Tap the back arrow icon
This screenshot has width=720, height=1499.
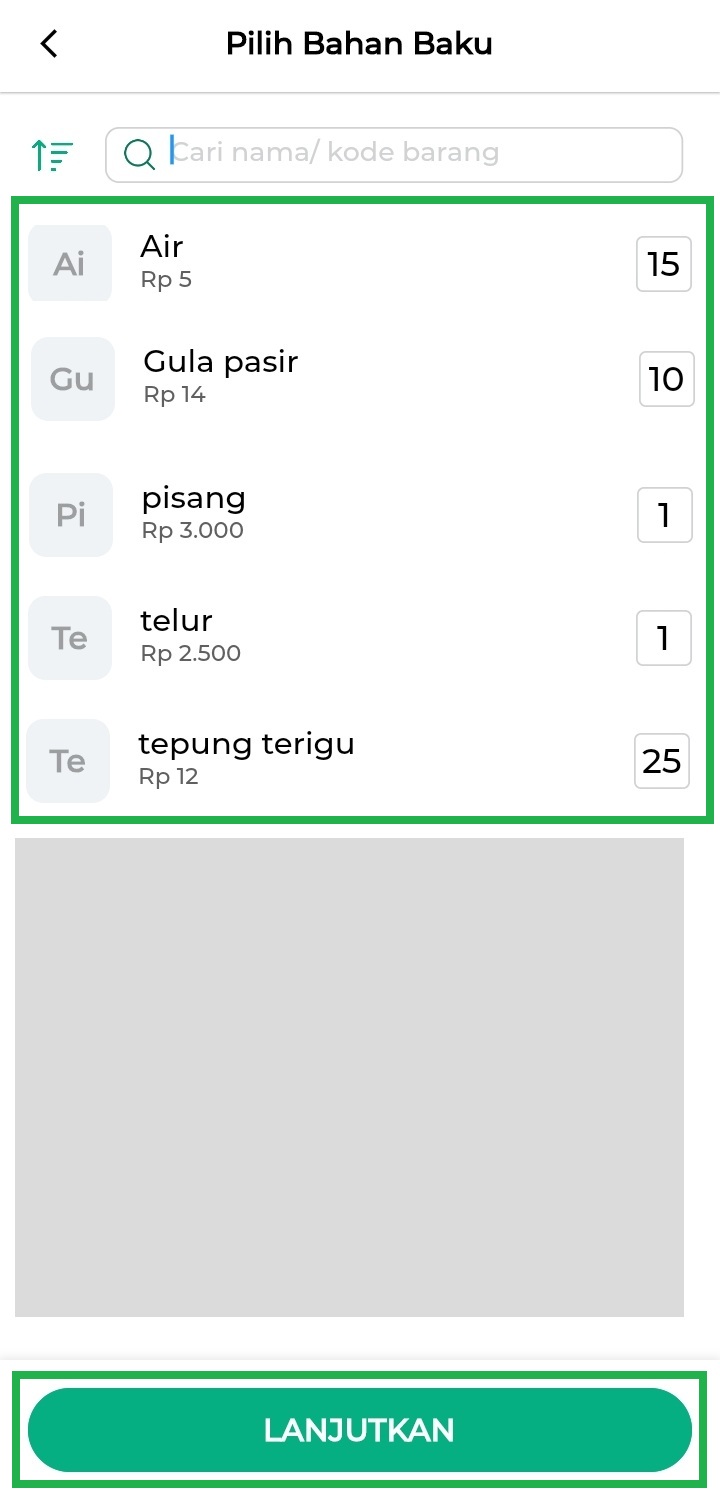49,44
